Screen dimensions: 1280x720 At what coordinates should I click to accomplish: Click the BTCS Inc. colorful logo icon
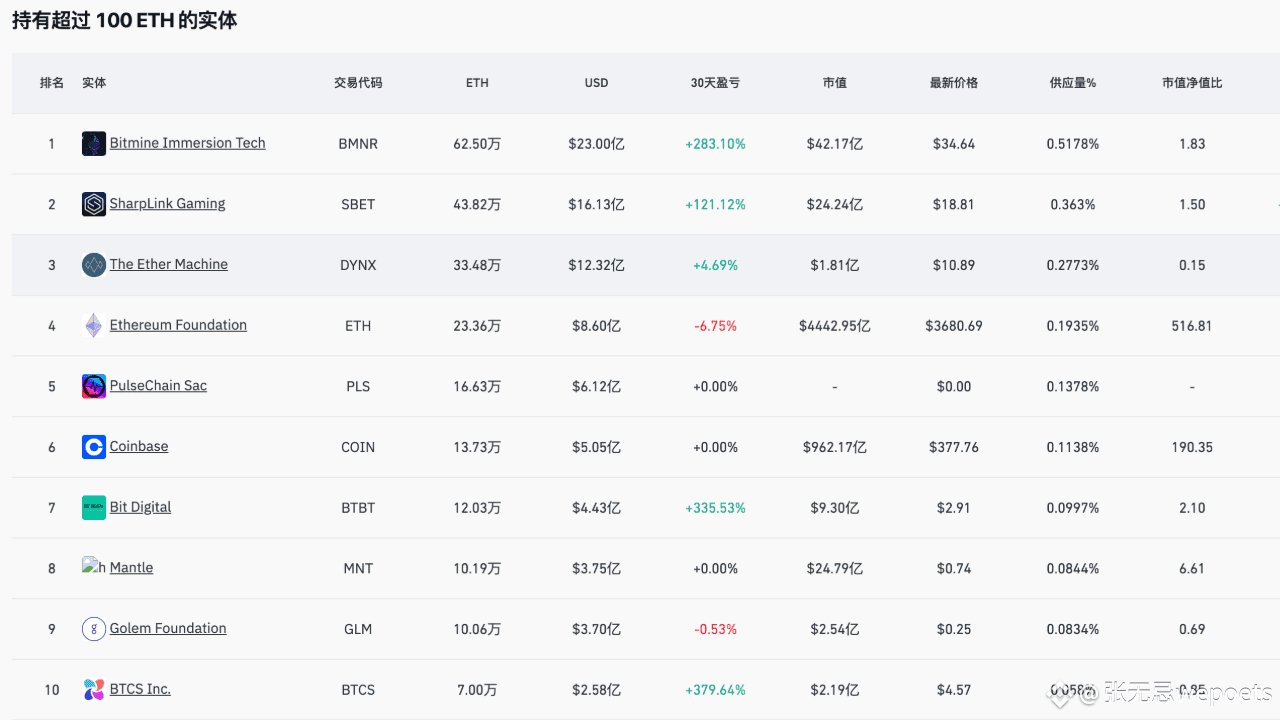[94, 689]
